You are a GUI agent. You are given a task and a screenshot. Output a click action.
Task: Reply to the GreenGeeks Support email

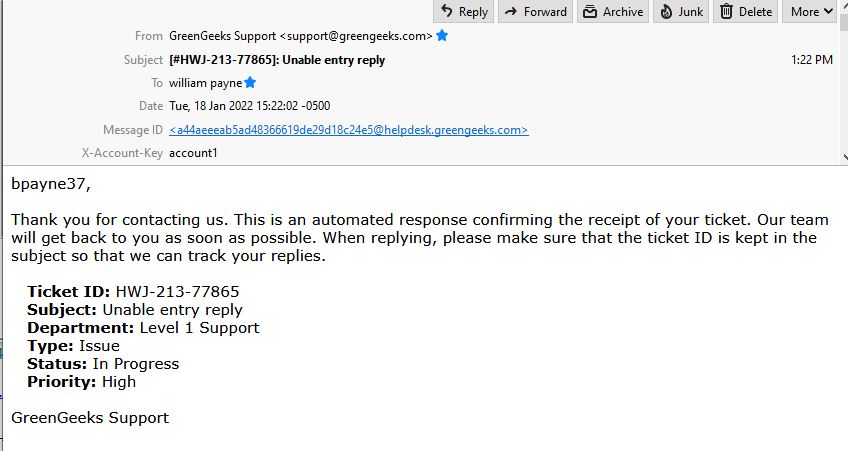463,11
